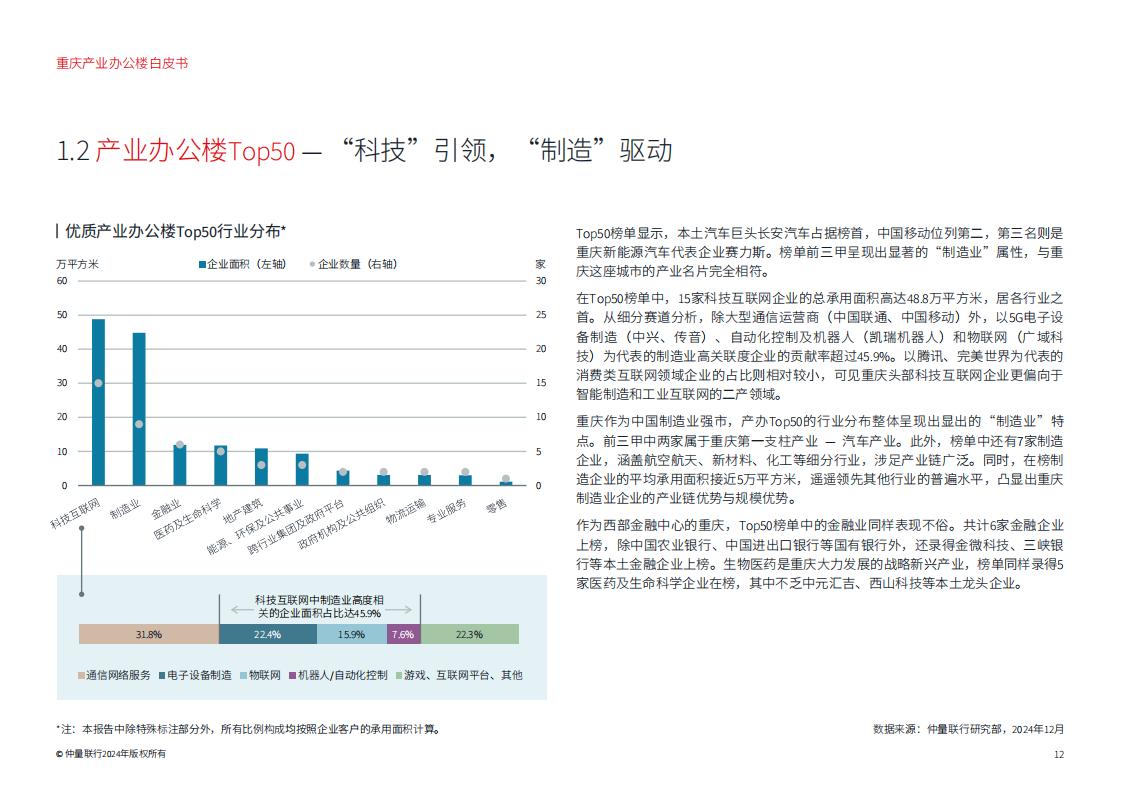This screenshot has width=1122, height=793.
Task: Click the x-axis label "专业服务"
Action: [x=447, y=511]
